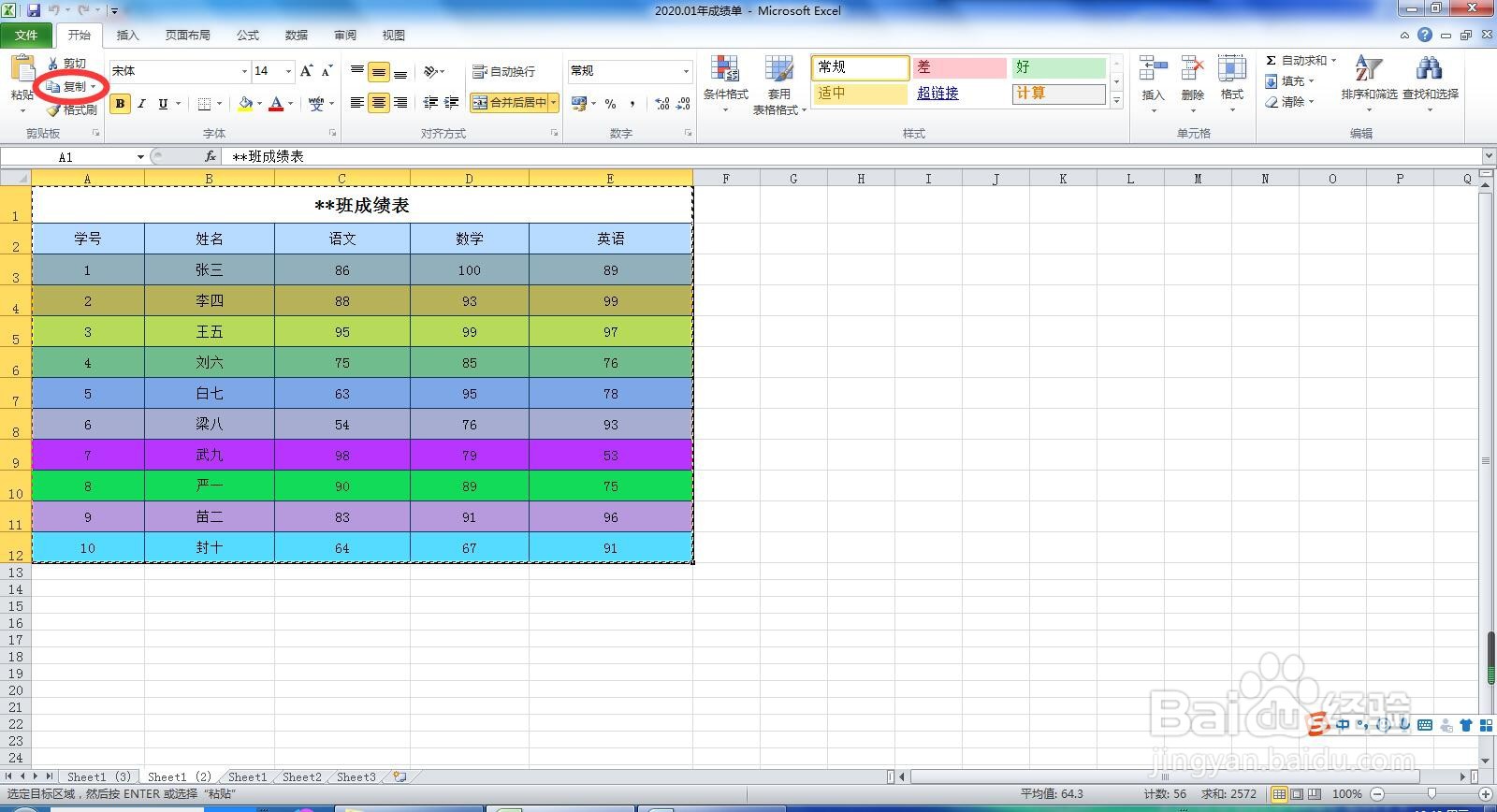Expand the cell styles gallery
The width and height of the screenshot is (1497, 812).
pyautogui.click(x=1116, y=101)
